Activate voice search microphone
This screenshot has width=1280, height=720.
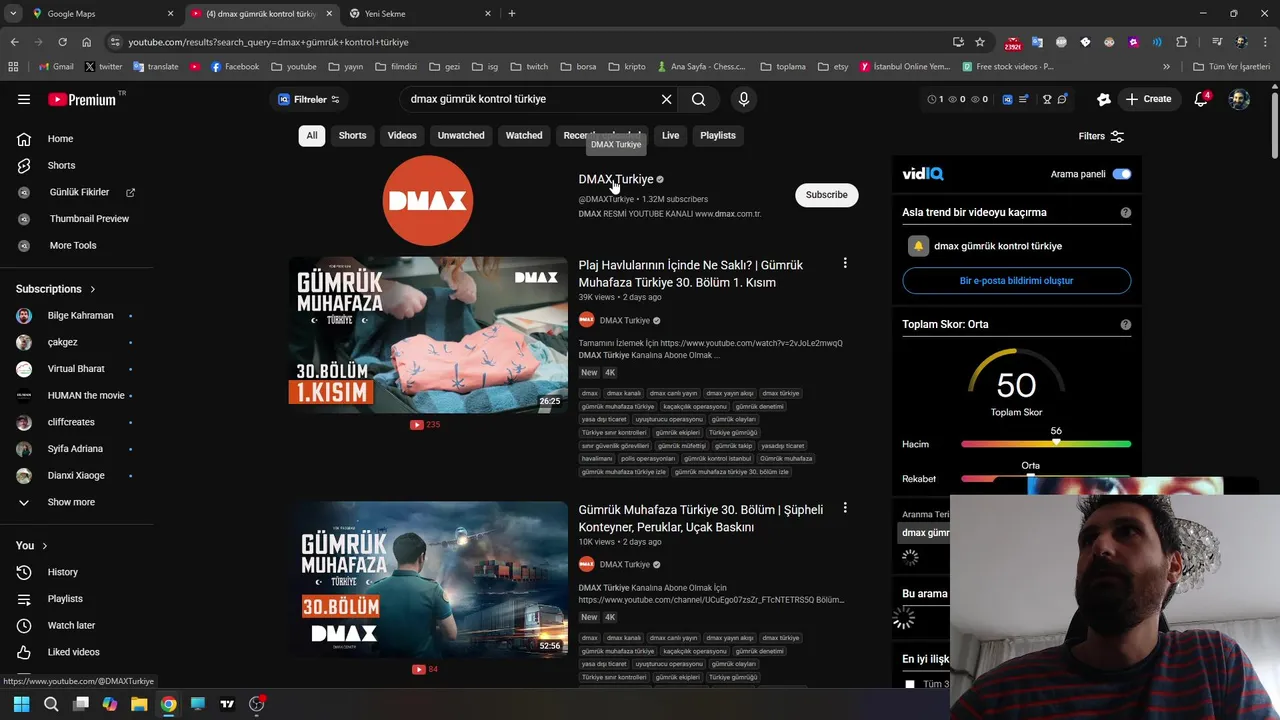[743, 99]
